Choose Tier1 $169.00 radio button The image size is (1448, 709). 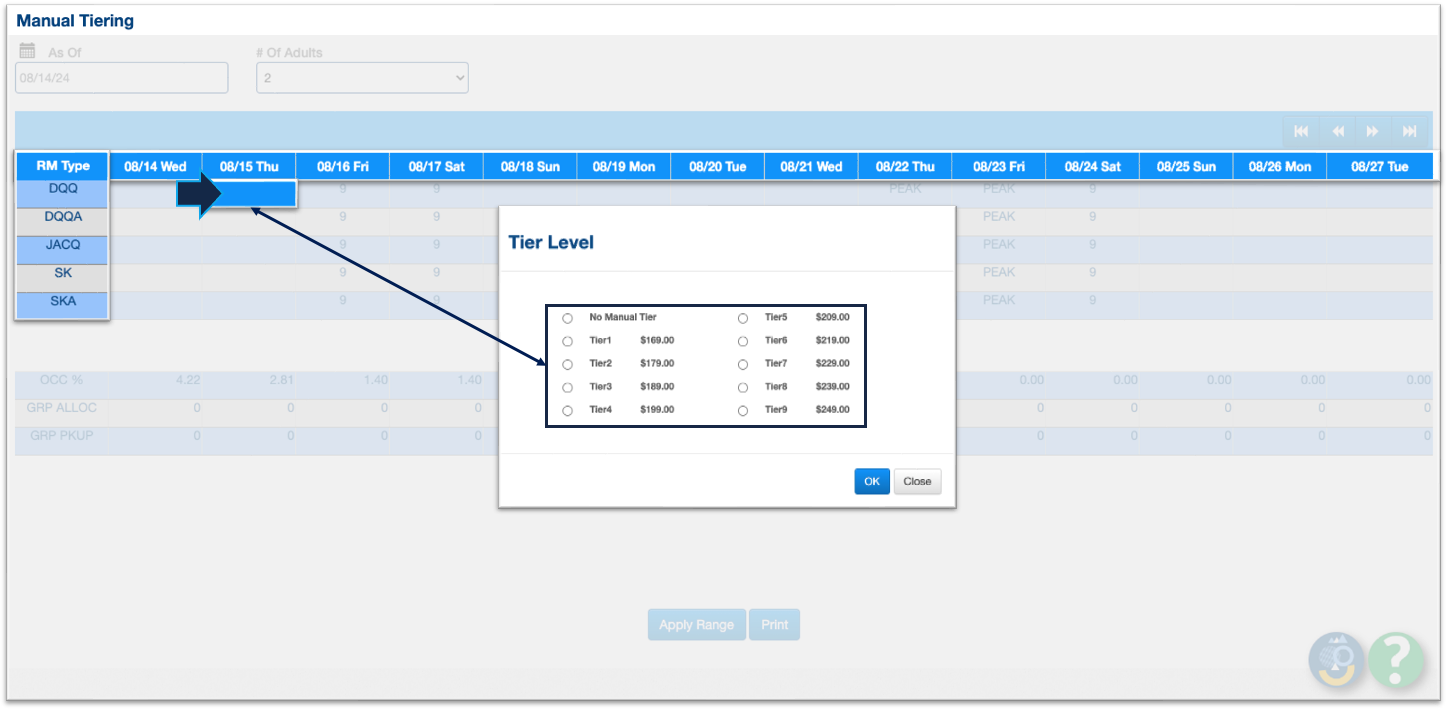(568, 341)
